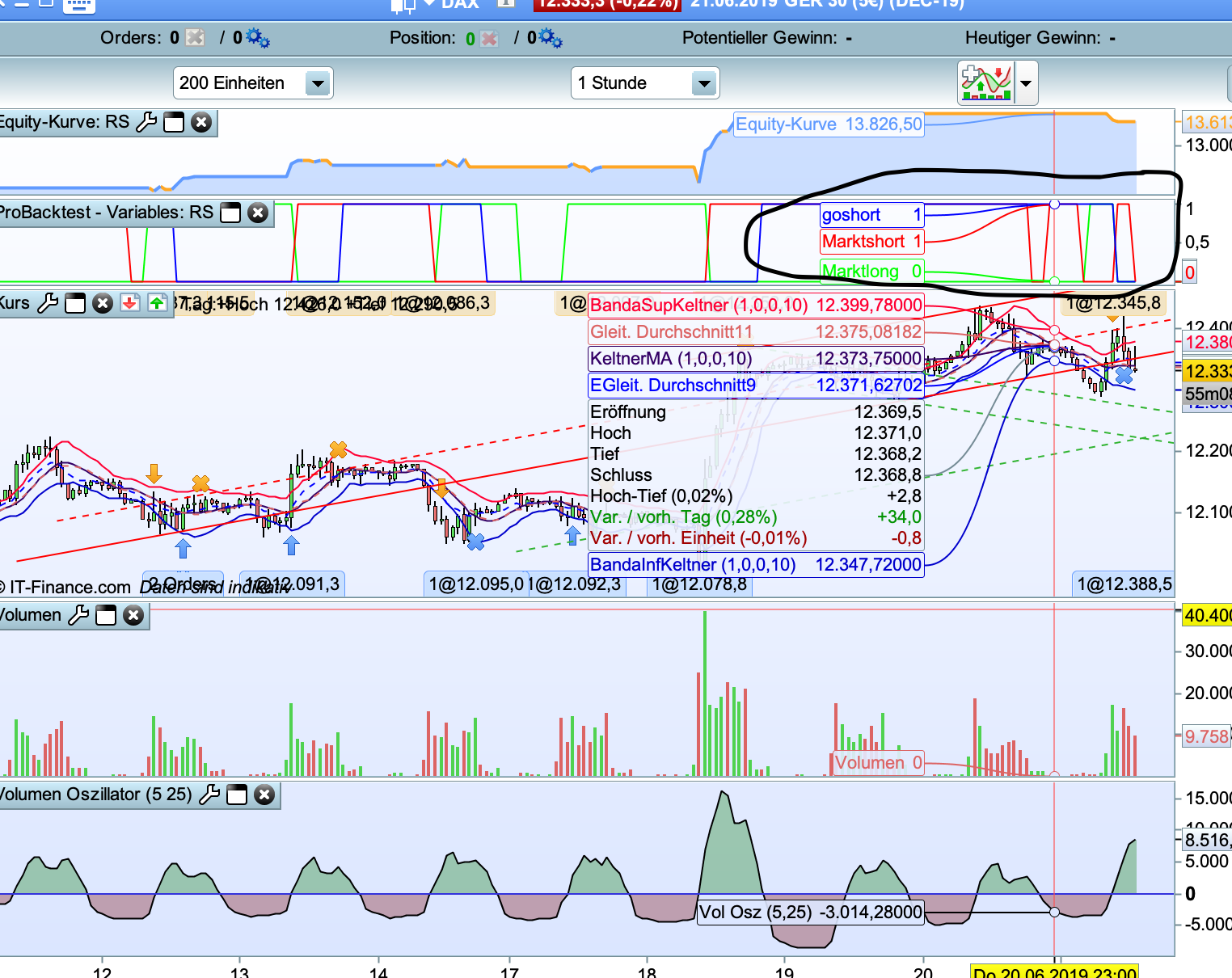Click the green up-arrow buy icon
Viewport: 1232px width, 978px height.
157,303
